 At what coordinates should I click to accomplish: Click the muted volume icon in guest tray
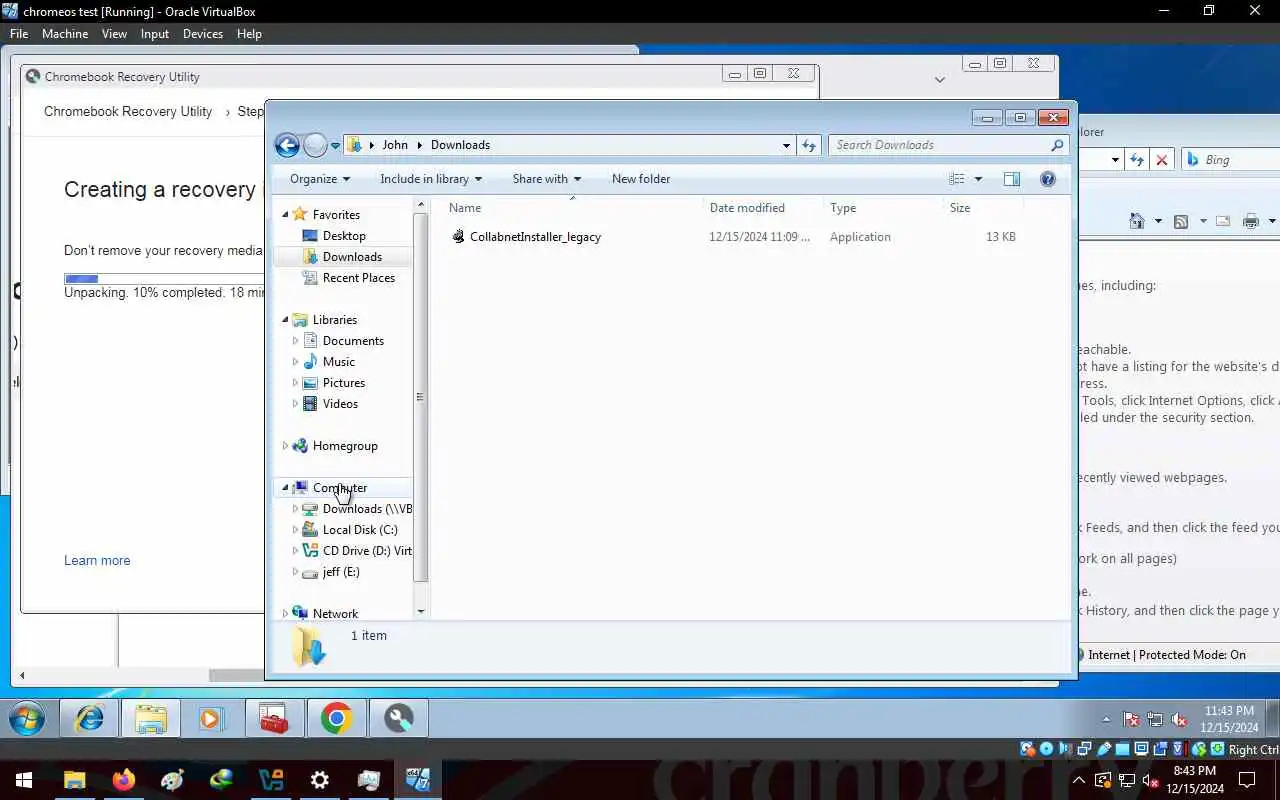(1179, 719)
